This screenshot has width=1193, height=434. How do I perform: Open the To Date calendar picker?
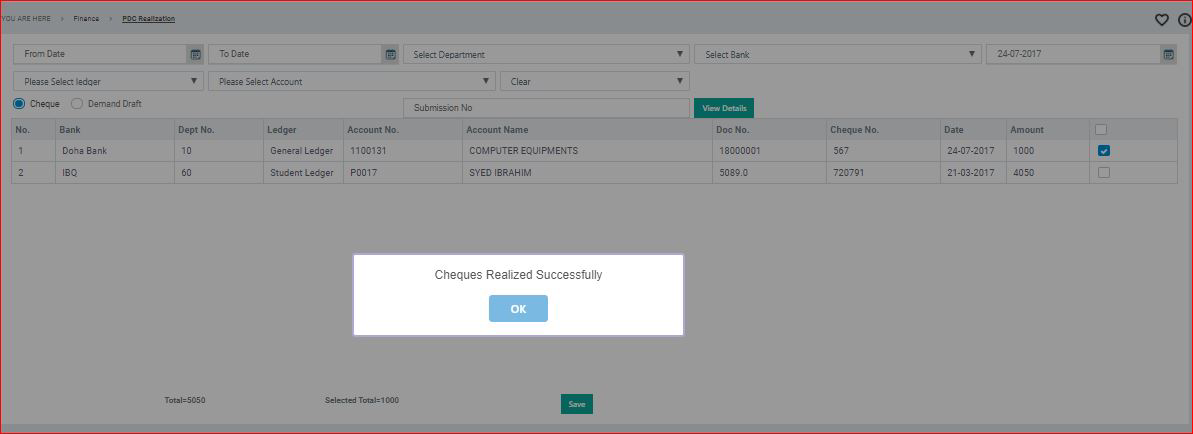(390, 54)
